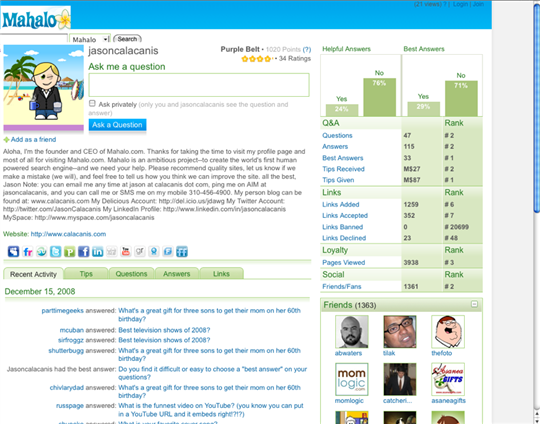The image size is (540, 424).
Task: Click the Login link
Action: tap(460, 4)
